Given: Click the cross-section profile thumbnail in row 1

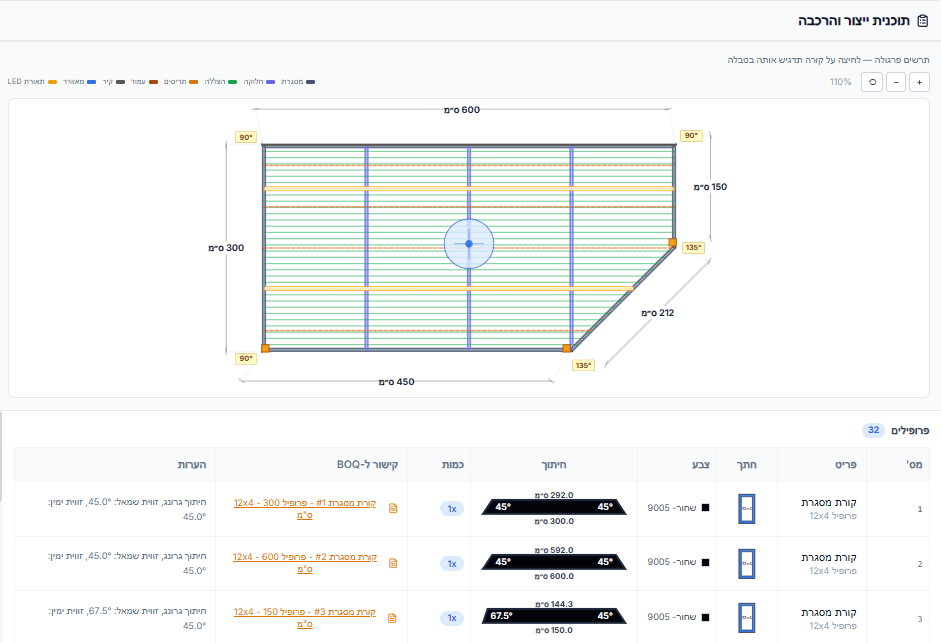Looking at the screenshot, I should [x=746, y=509].
